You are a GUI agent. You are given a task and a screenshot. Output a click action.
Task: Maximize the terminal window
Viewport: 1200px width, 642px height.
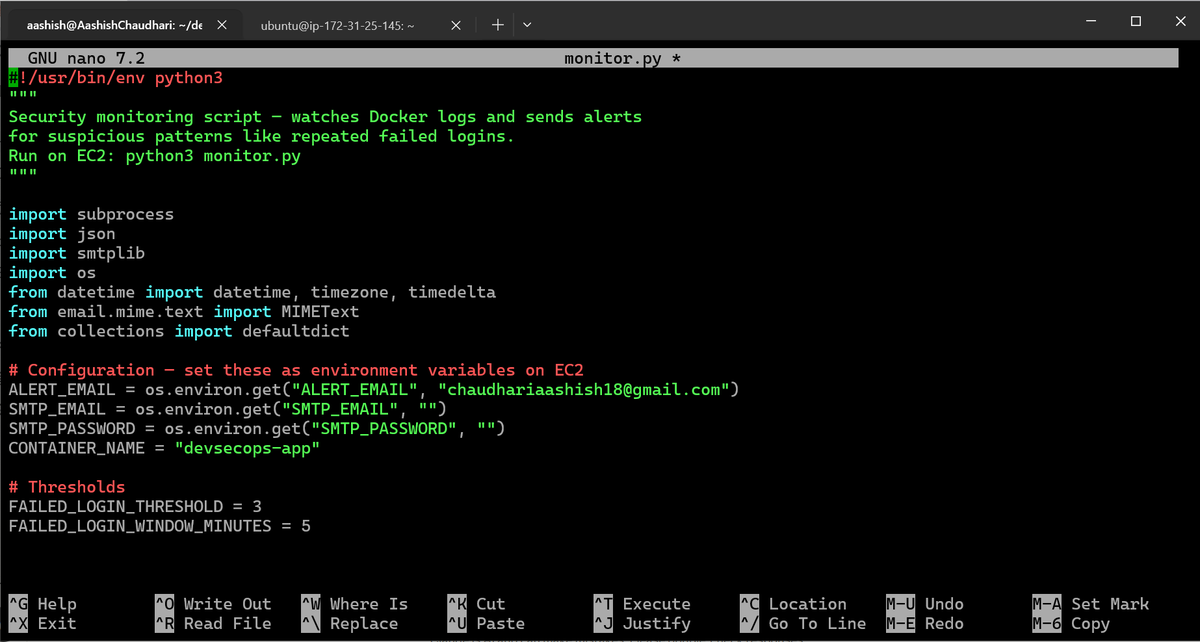click(1136, 21)
